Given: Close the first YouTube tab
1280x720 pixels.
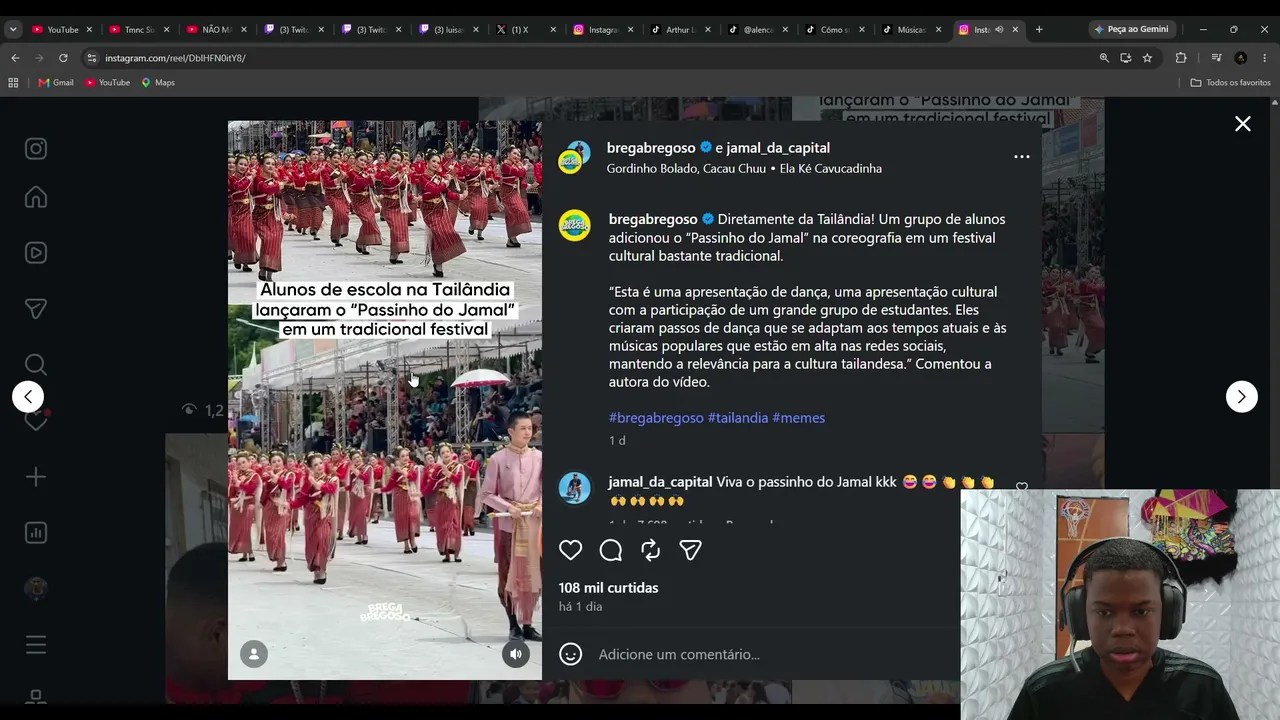Looking at the screenshot, I should (x=89, y=30).
